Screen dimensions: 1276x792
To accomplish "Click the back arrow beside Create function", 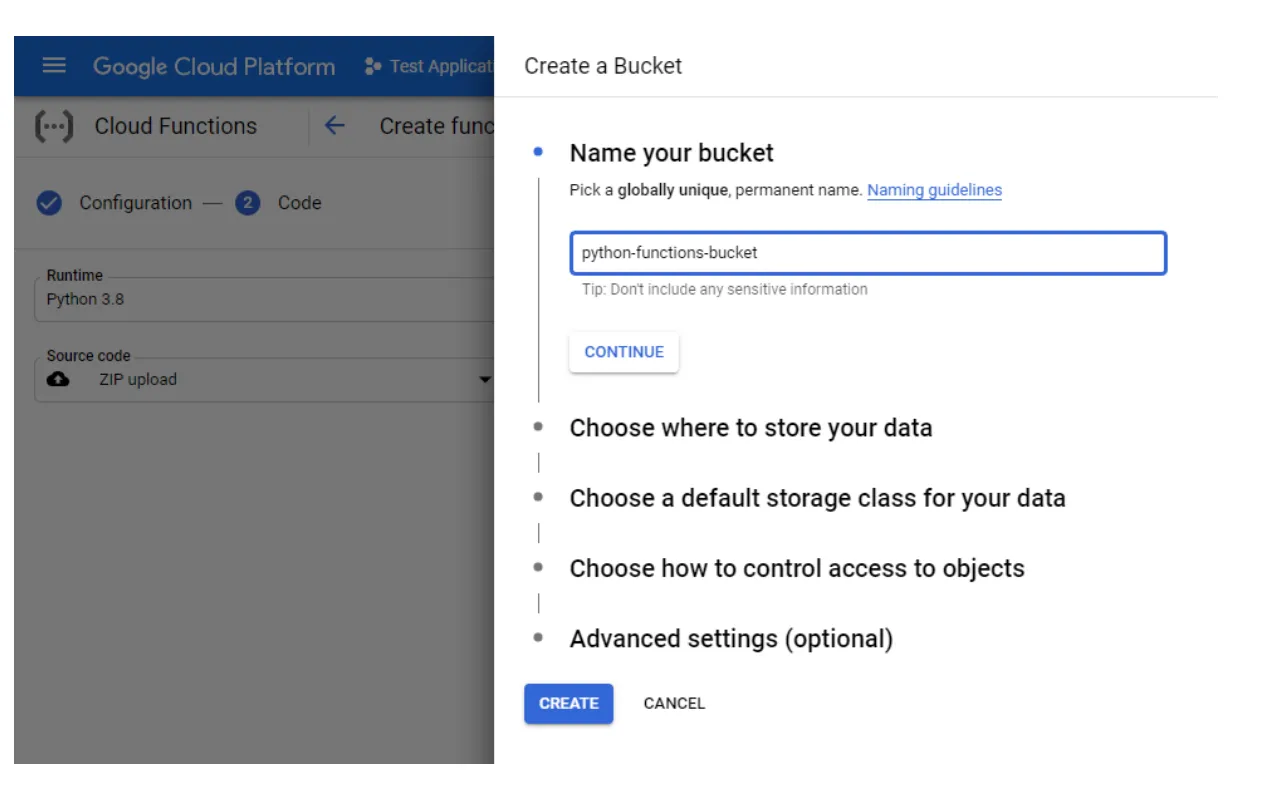I will [x=334, y=126].
